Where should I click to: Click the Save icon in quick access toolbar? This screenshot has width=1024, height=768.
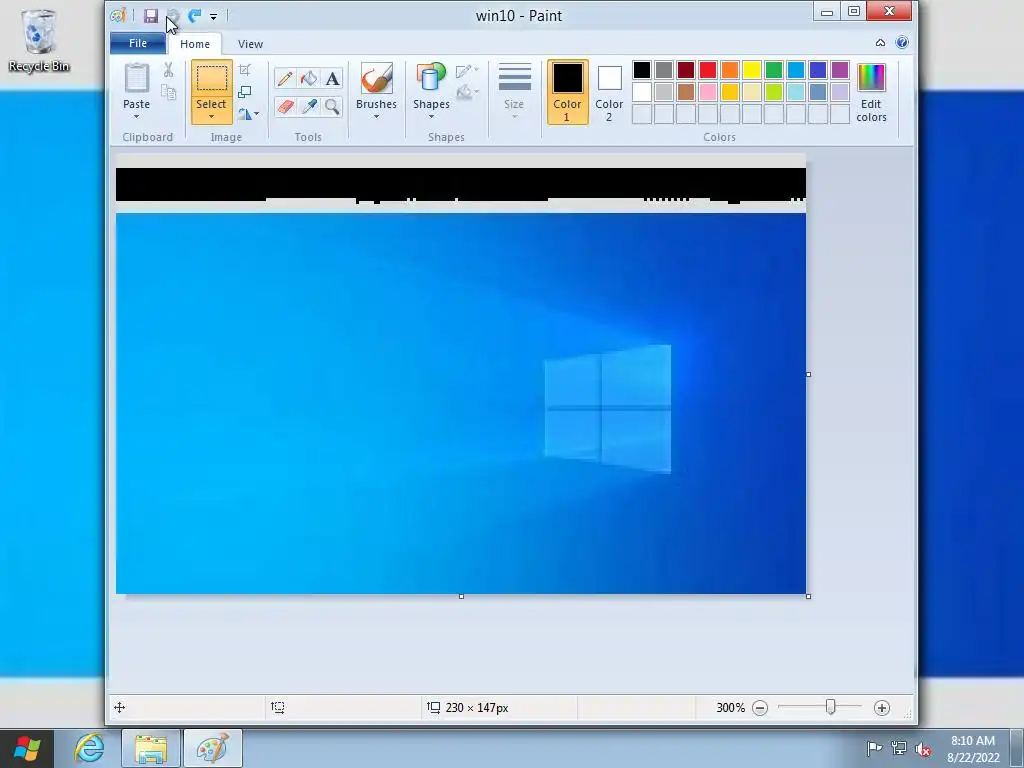click(151, 16)
